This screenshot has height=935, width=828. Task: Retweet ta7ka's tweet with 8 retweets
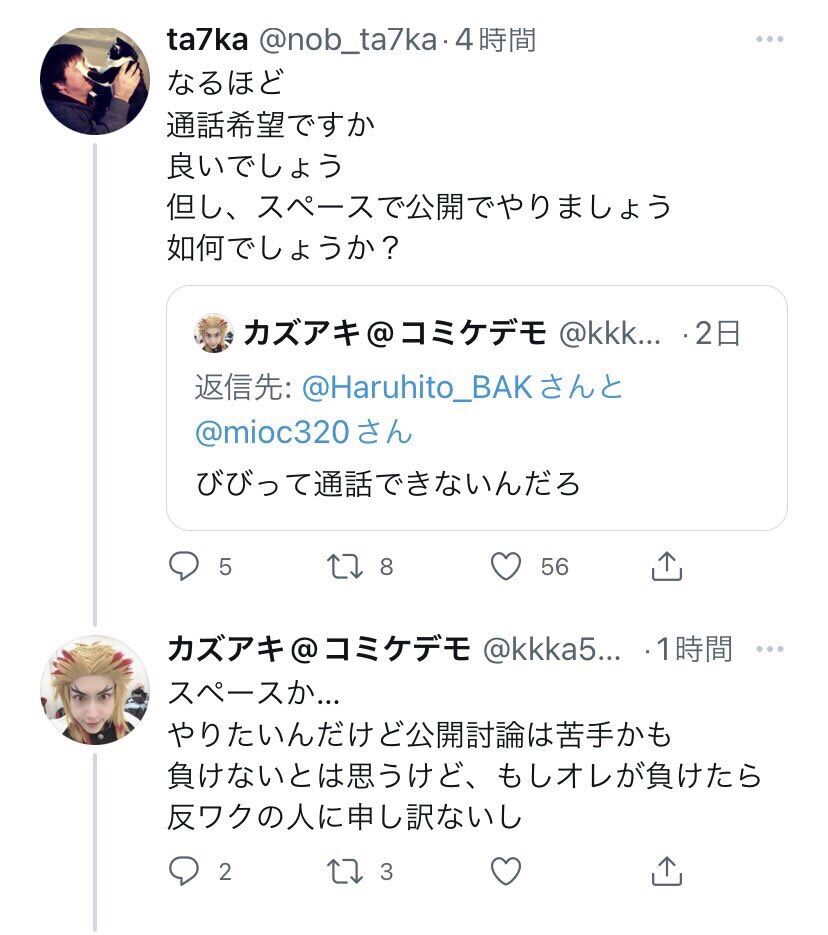[x=344, y=567]
